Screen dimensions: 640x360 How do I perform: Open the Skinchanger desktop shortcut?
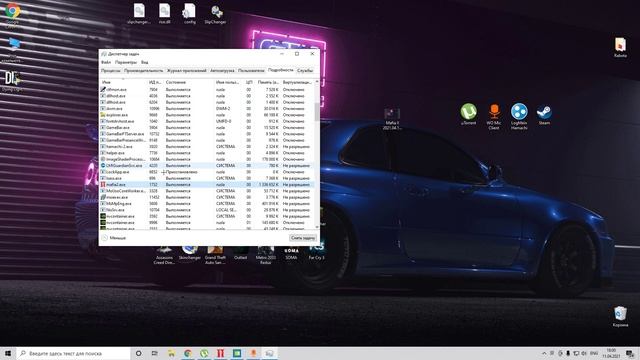(x=189, y=253)
